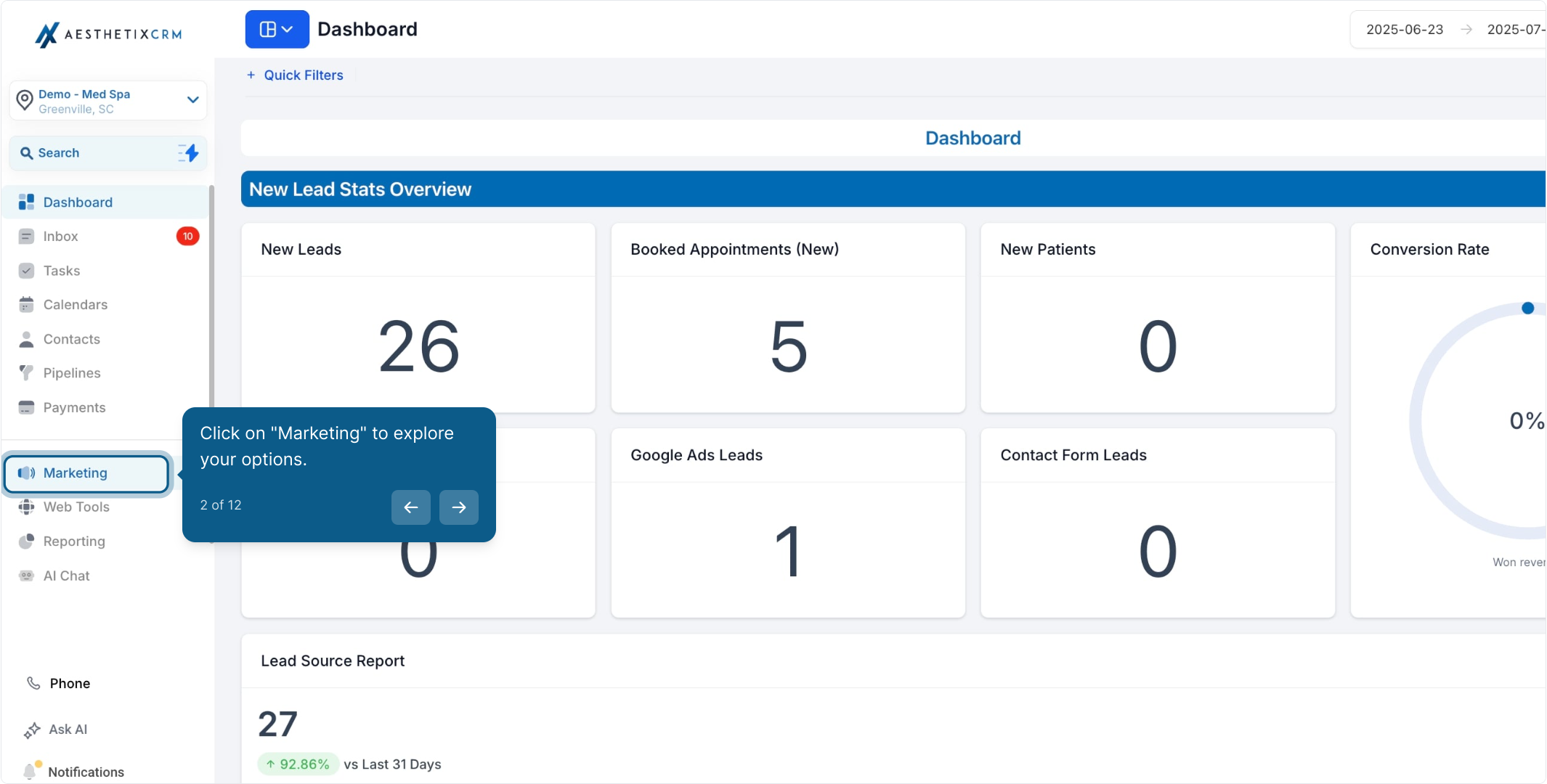Open Reporting in the sidebar

coord(74,542)
